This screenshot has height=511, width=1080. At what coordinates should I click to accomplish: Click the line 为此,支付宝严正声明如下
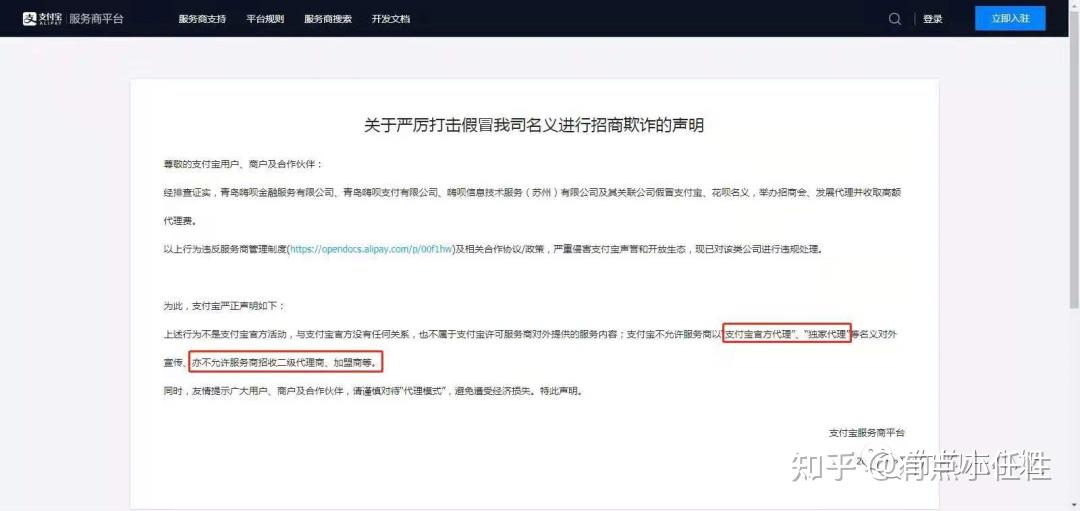pos(223,306)
